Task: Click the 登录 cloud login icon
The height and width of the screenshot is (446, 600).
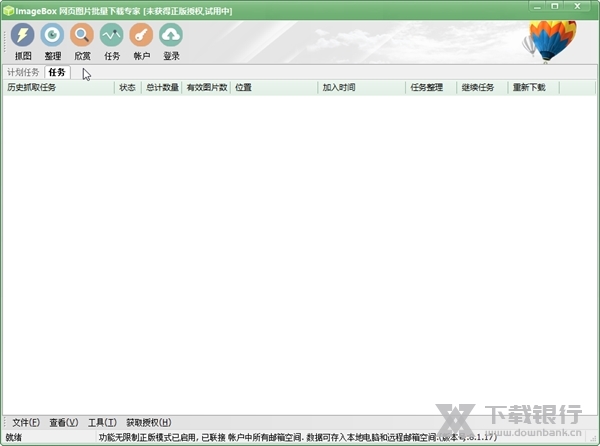Action: pos(171,41)
